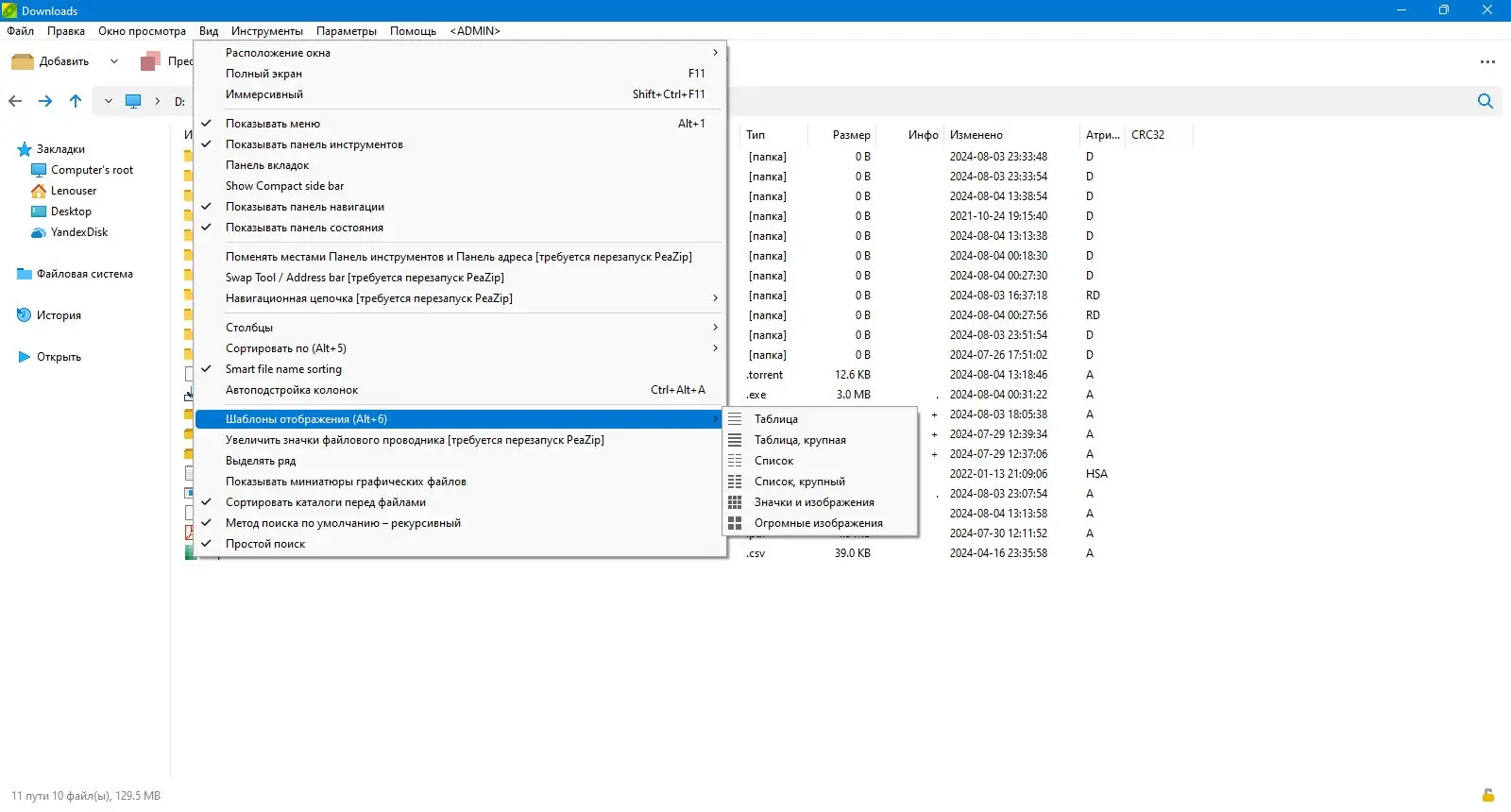The height and width of the screenshot is (812, 1511).
Task: Click the Добавить button label
Action: point(64,61)
